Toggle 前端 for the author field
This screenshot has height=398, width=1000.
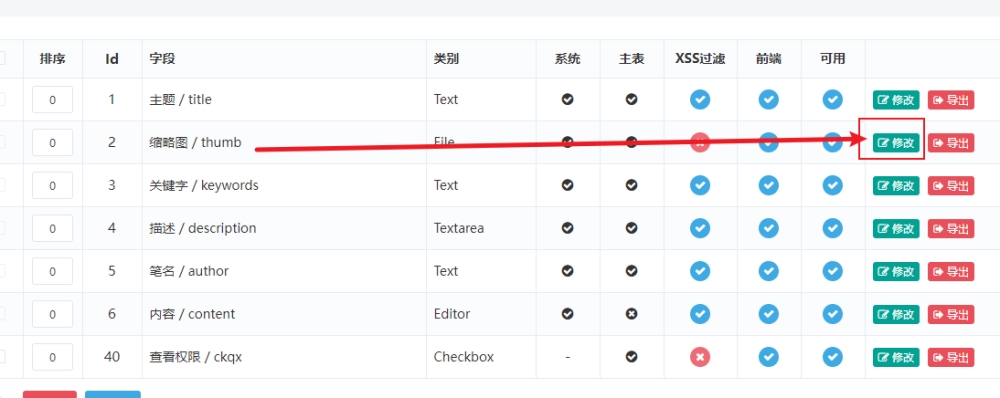pyautogui.click(x=768, y=271)
